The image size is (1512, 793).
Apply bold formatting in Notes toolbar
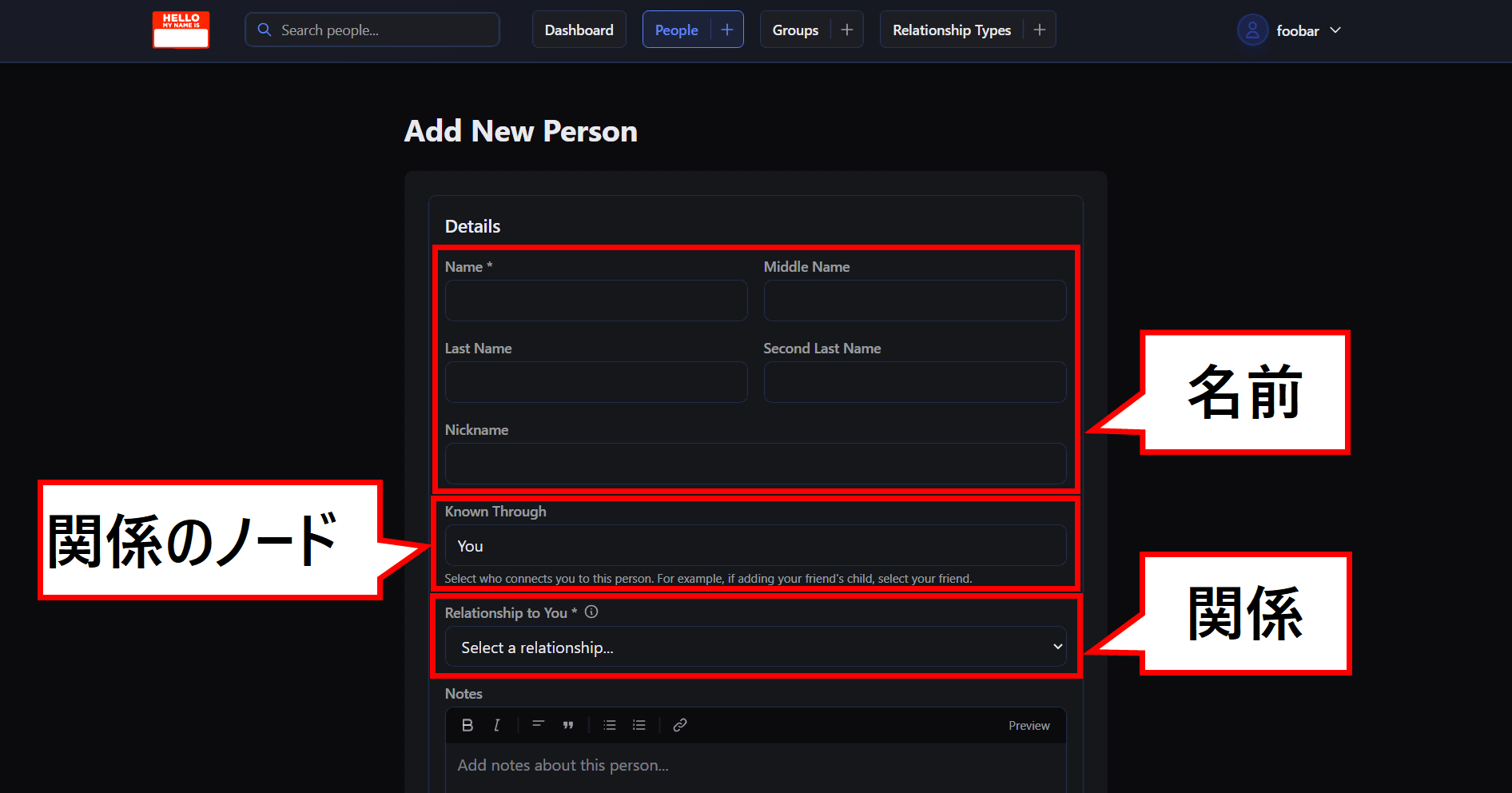pyautogui.click(x=468, y=725)
